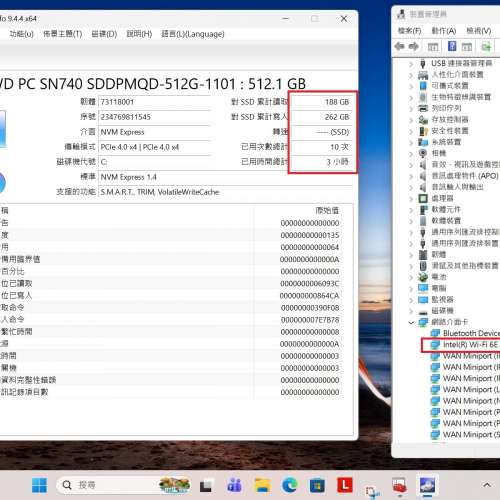Screen dimensions: 500x500
Task: Click the raw value 0000000000135
Action: (310, 235)
